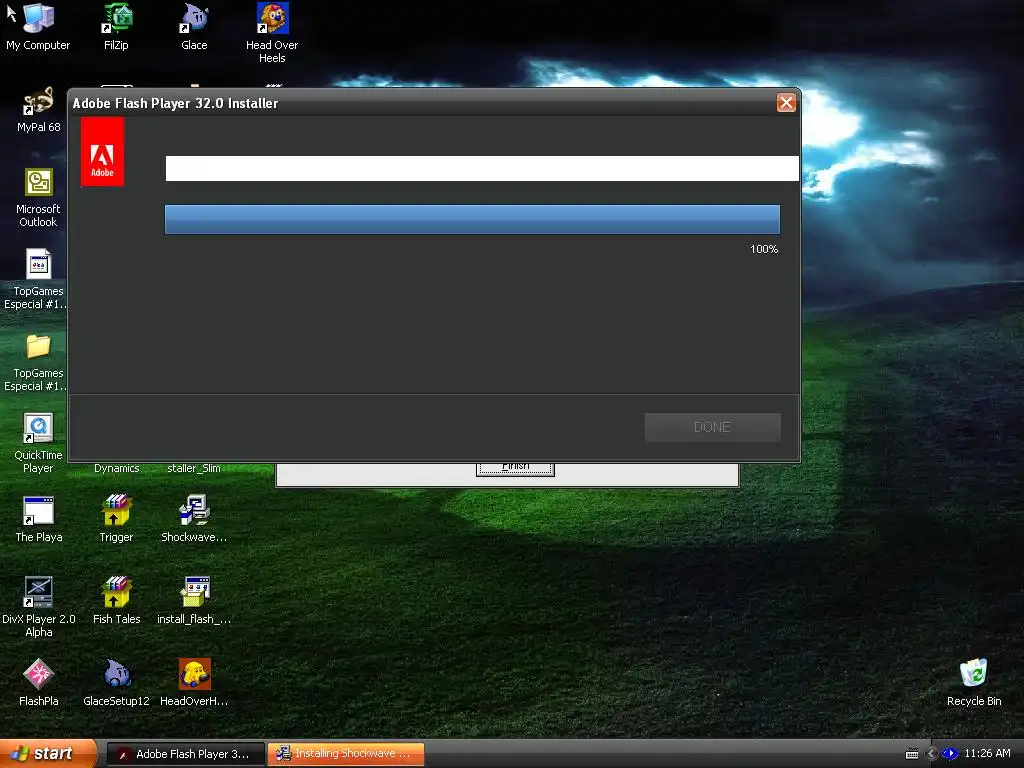Image resolution: width=1024 pixels, height=768 pixels.
Task: Switch to Installing Shockwave taskbar button
Action: (345, 754)
